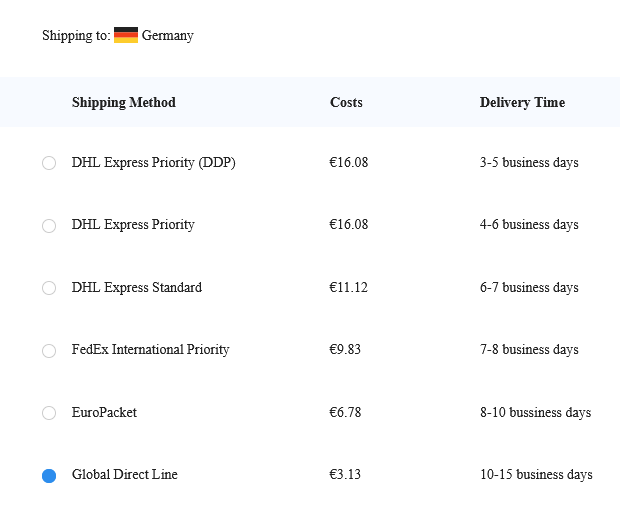Select DHL Express Standard radio button

pyautogui.click(x=49, y=288)
